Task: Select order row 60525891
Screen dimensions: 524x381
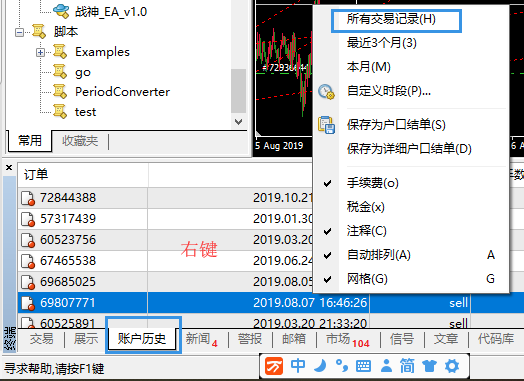Action: click(x=68, y=323)
